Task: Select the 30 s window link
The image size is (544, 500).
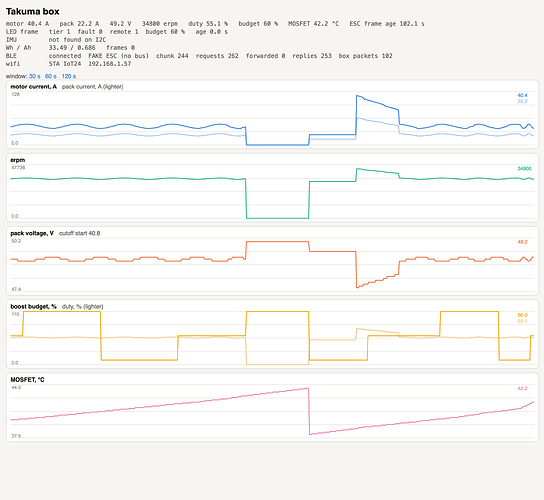Action: pyautogui.click(x=35, y=76)
